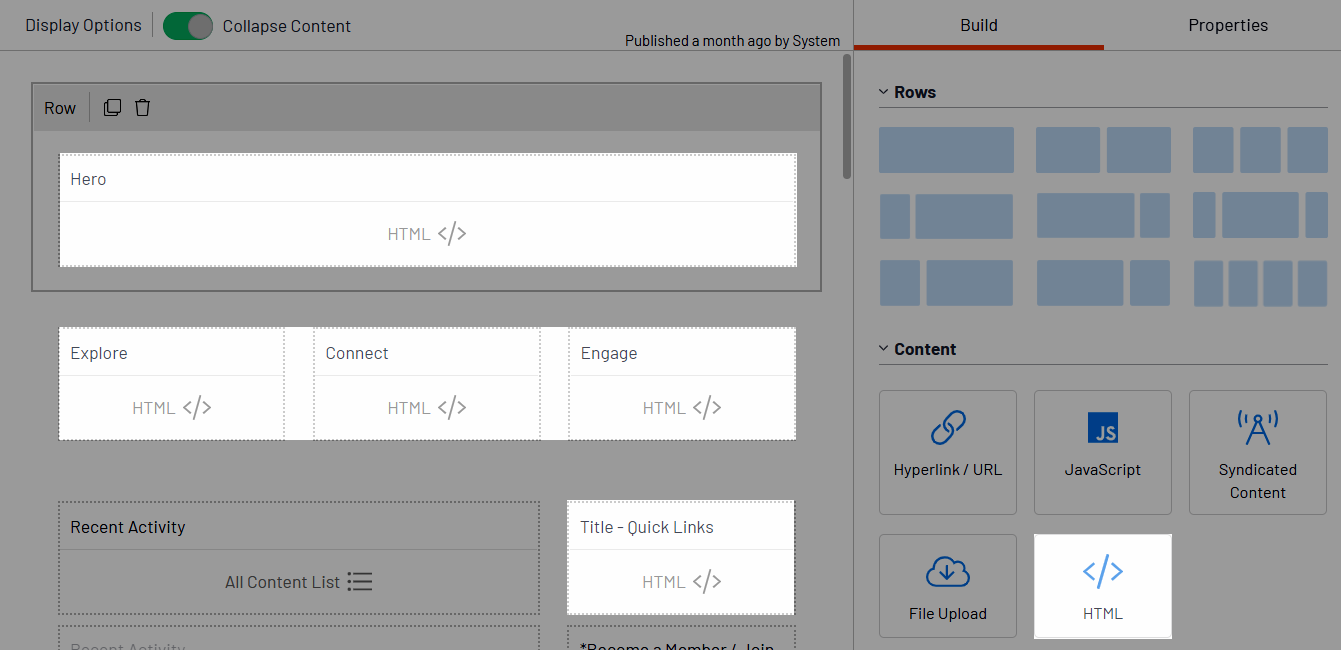Select the narrow-wide-narrow three column layout
The image size is (1341, 650).
pyautogui.click(x=1260, y=216)
